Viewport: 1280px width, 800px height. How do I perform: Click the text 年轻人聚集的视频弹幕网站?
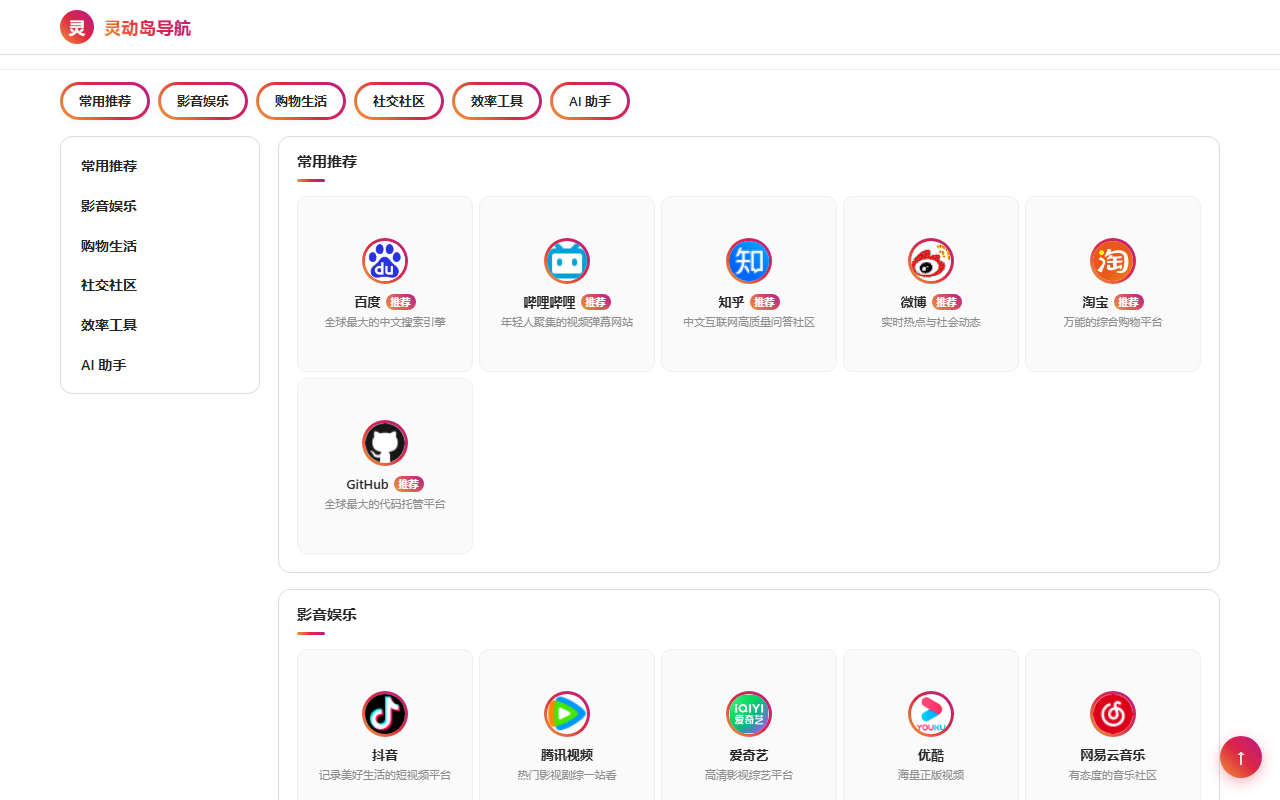[x=567, y=322]
